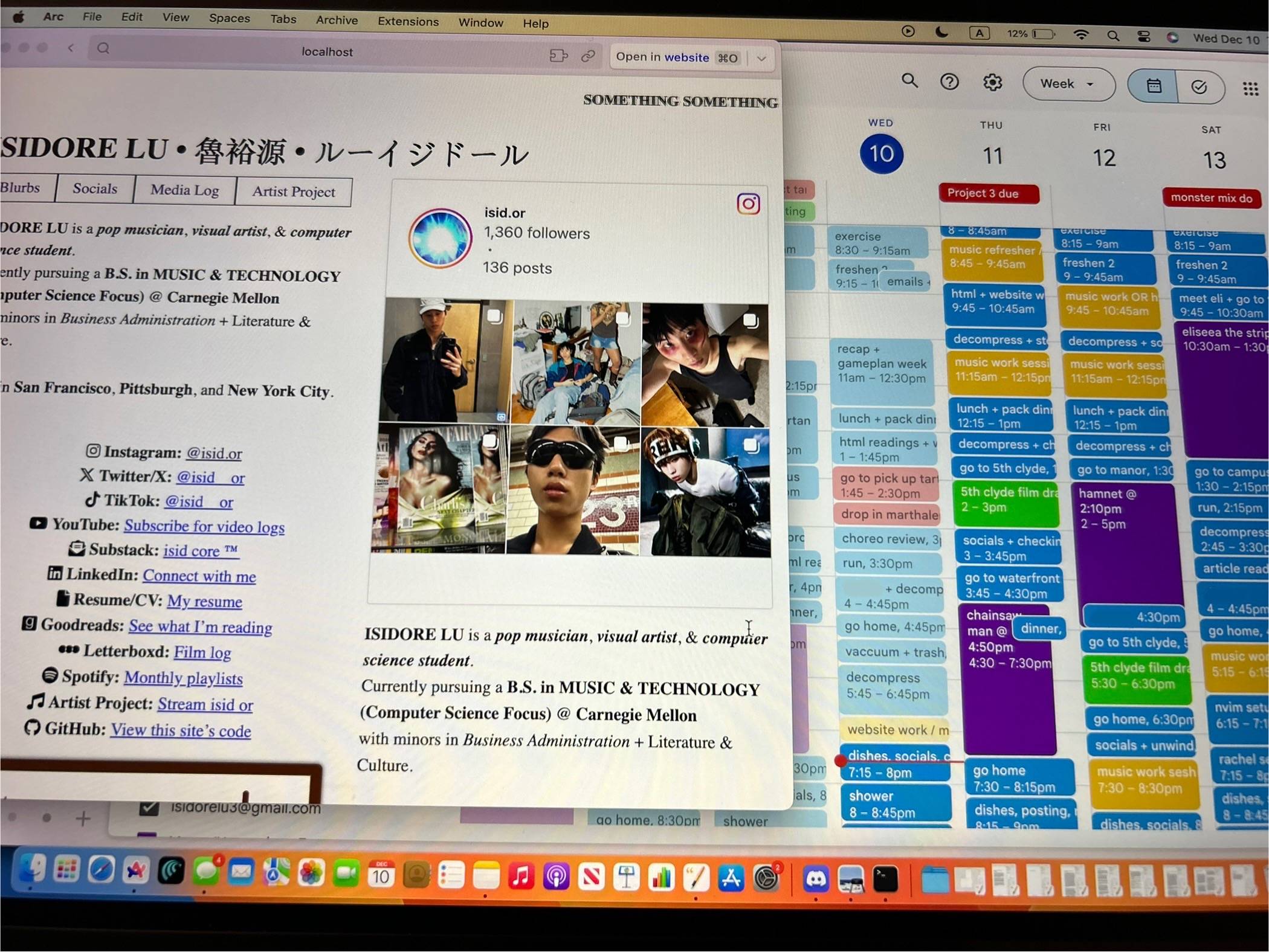Open the calendar help question-mark icon
This screenshot has width=1269, height=952.
949,82
